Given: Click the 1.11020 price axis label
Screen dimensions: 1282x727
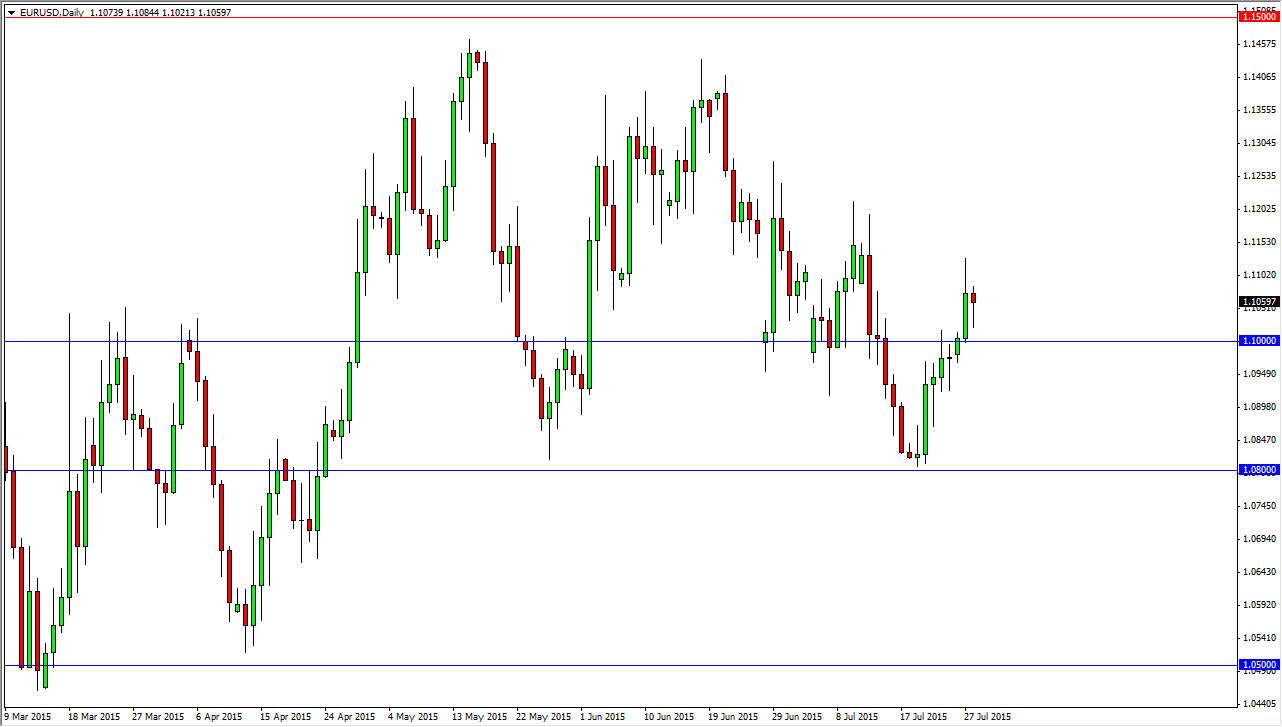Looking at the screenshot, I should point(1261,275).
